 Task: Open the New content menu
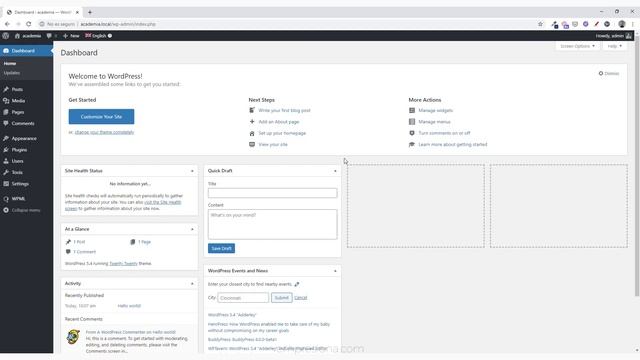(71, 36)
